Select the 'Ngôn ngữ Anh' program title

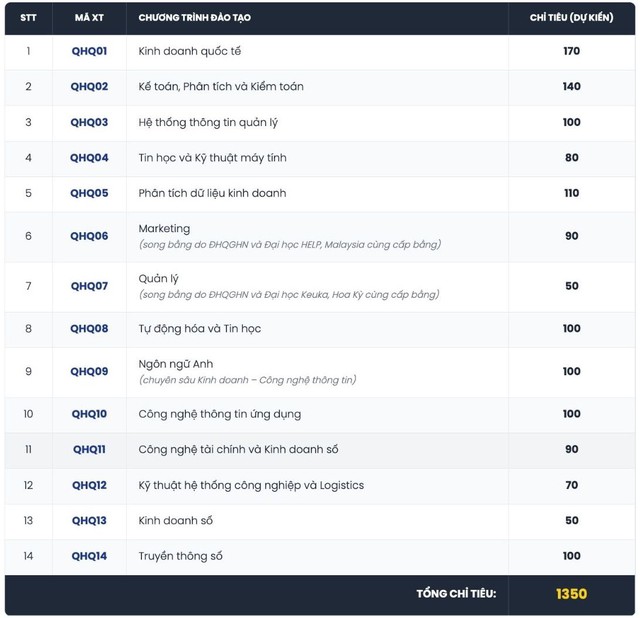tap(176, 364)
